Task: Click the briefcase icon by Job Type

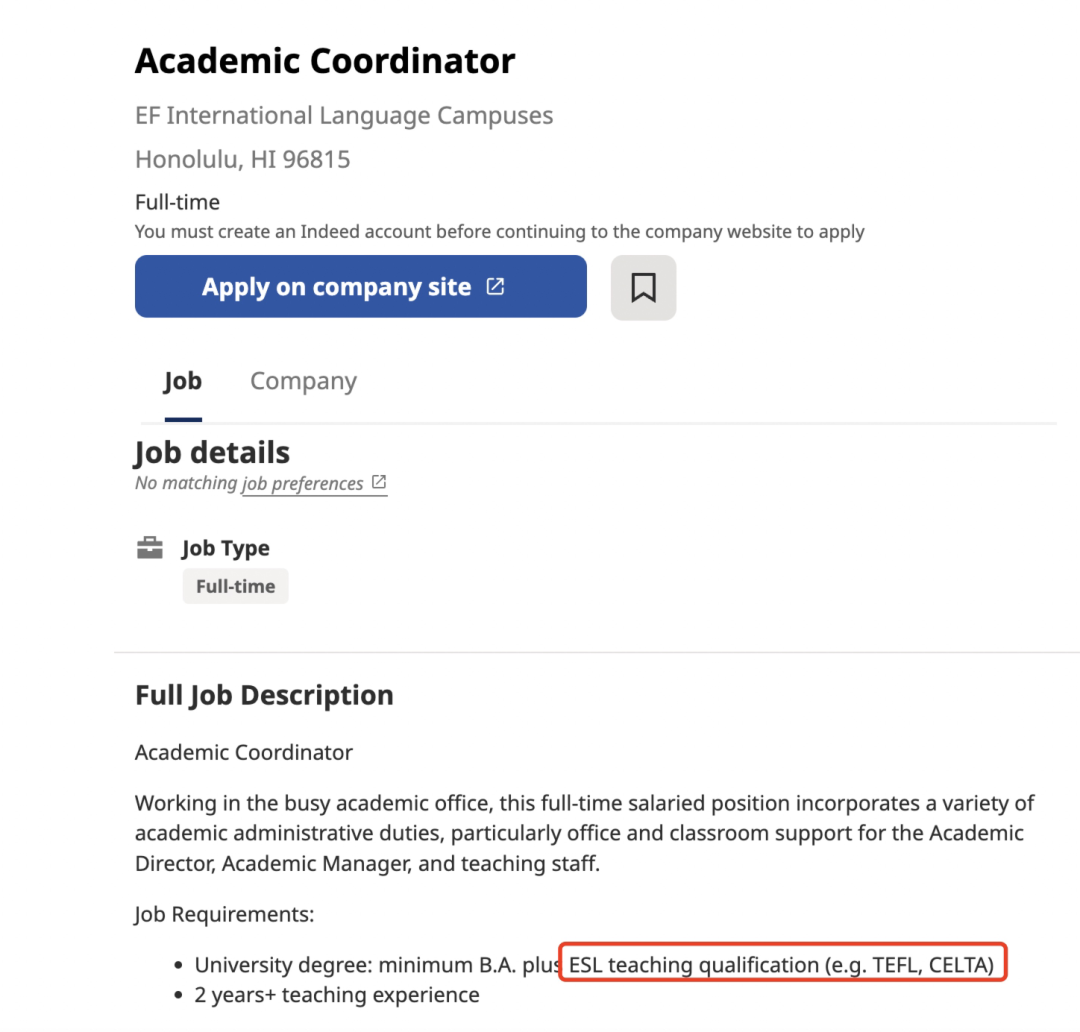Action: click(x=149, y=548)
